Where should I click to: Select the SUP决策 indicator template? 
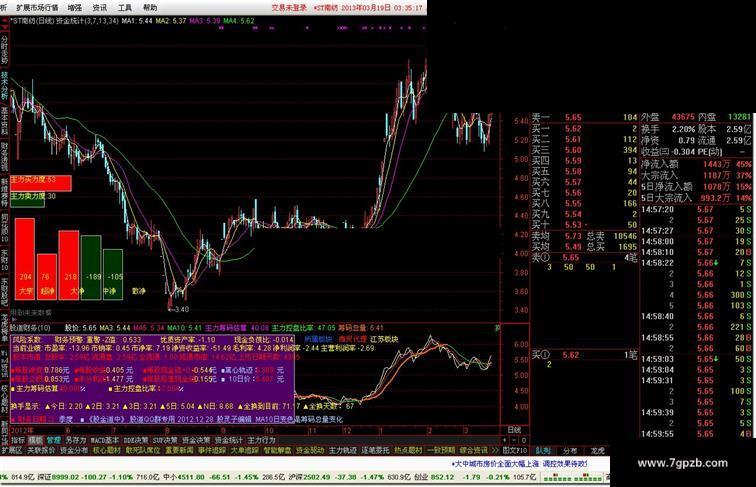tap(165, 440)
